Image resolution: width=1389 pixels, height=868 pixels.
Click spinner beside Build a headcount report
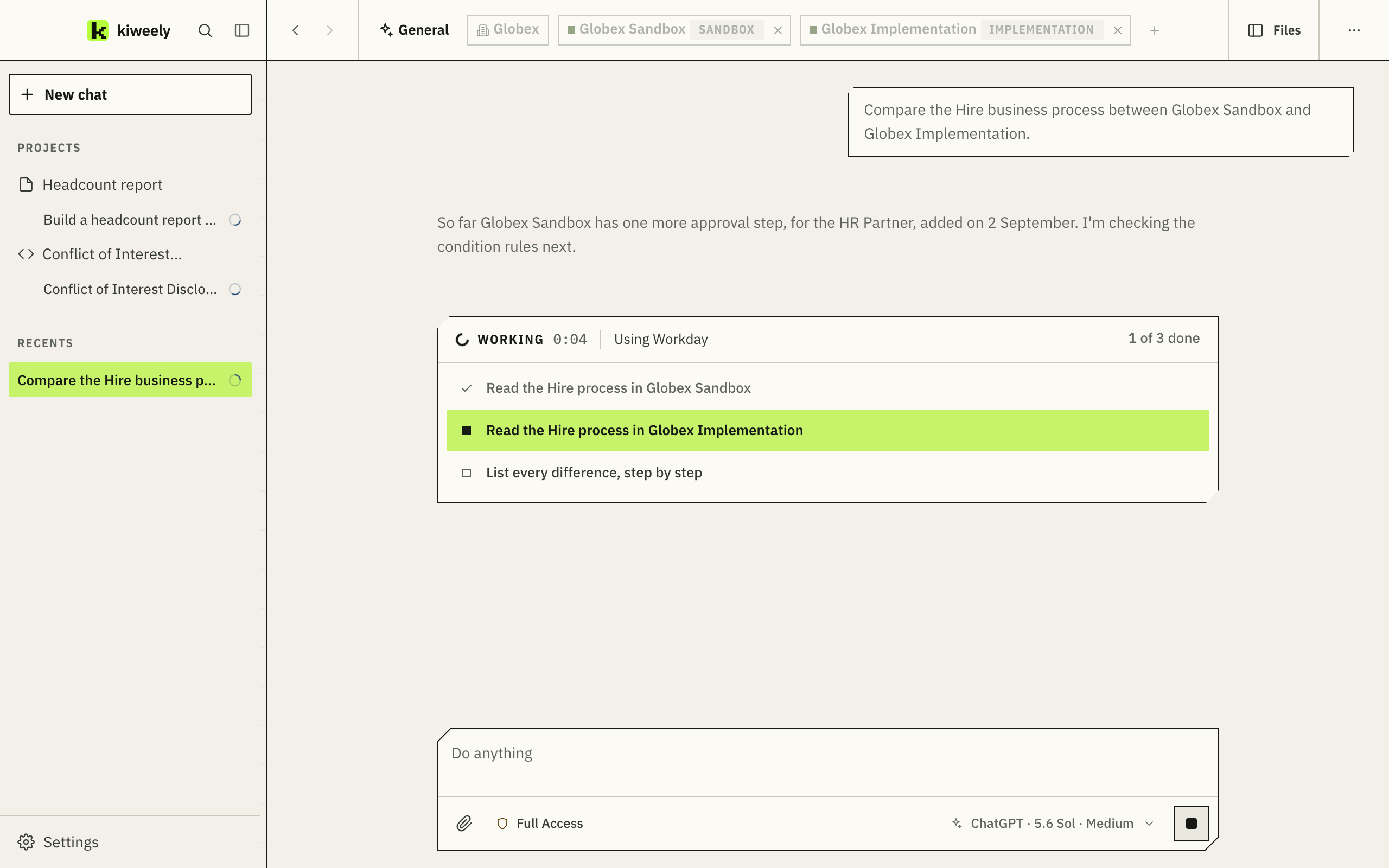(235, 220)
